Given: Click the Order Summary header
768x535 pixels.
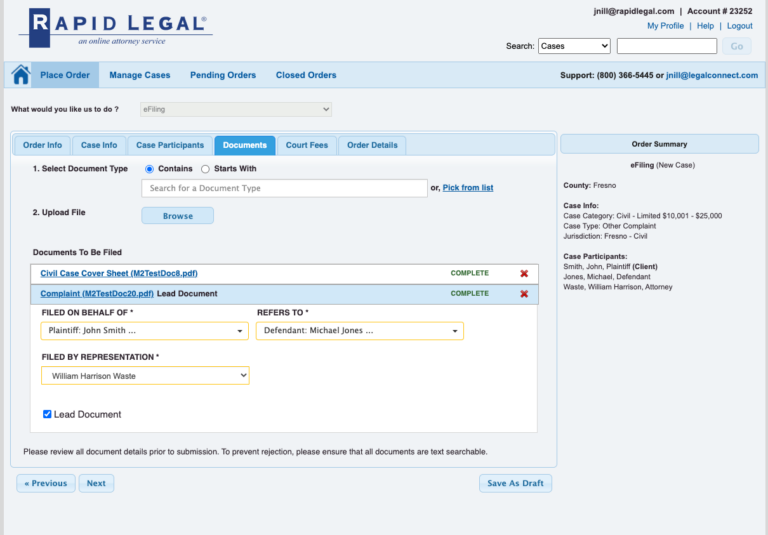Looking at the screenshot, I should point(659,144).
